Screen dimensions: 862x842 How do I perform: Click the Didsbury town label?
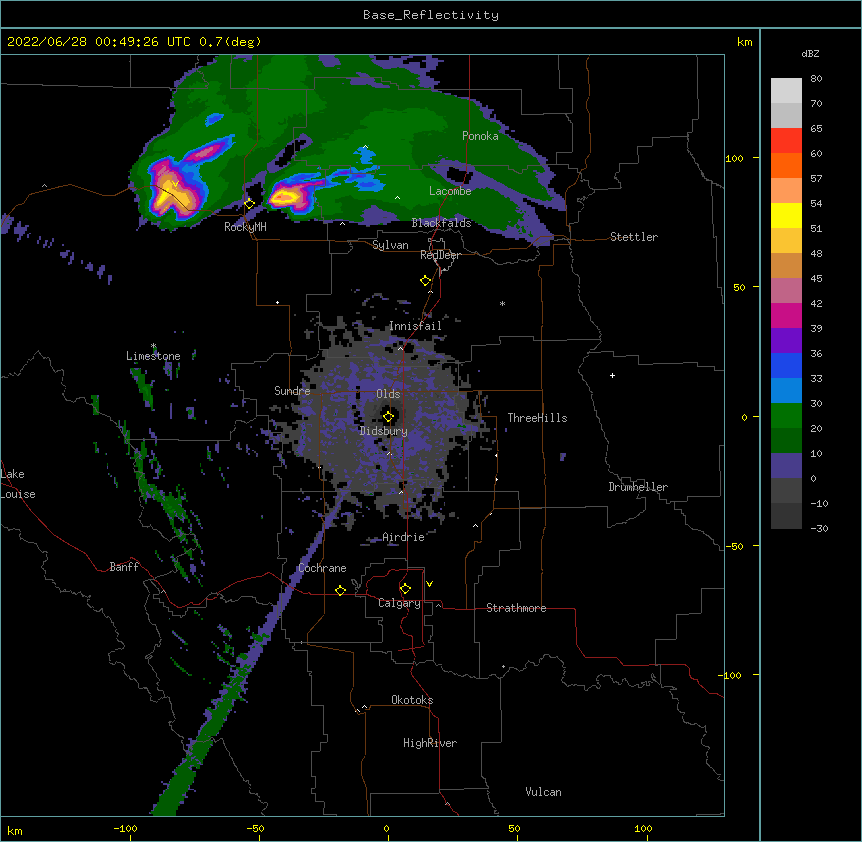(384, 431)
